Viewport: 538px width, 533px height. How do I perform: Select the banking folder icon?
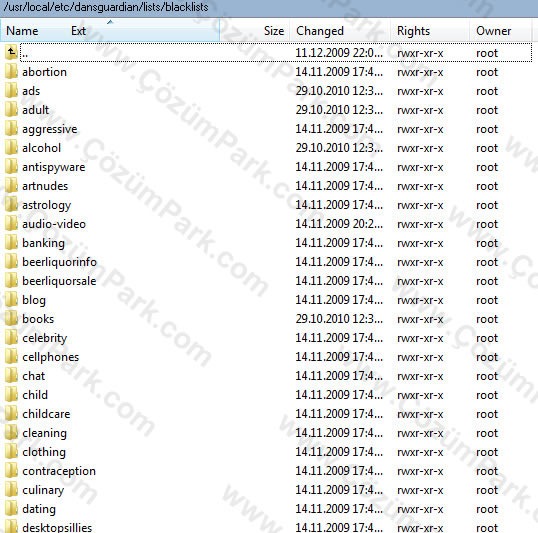[11, 243]
